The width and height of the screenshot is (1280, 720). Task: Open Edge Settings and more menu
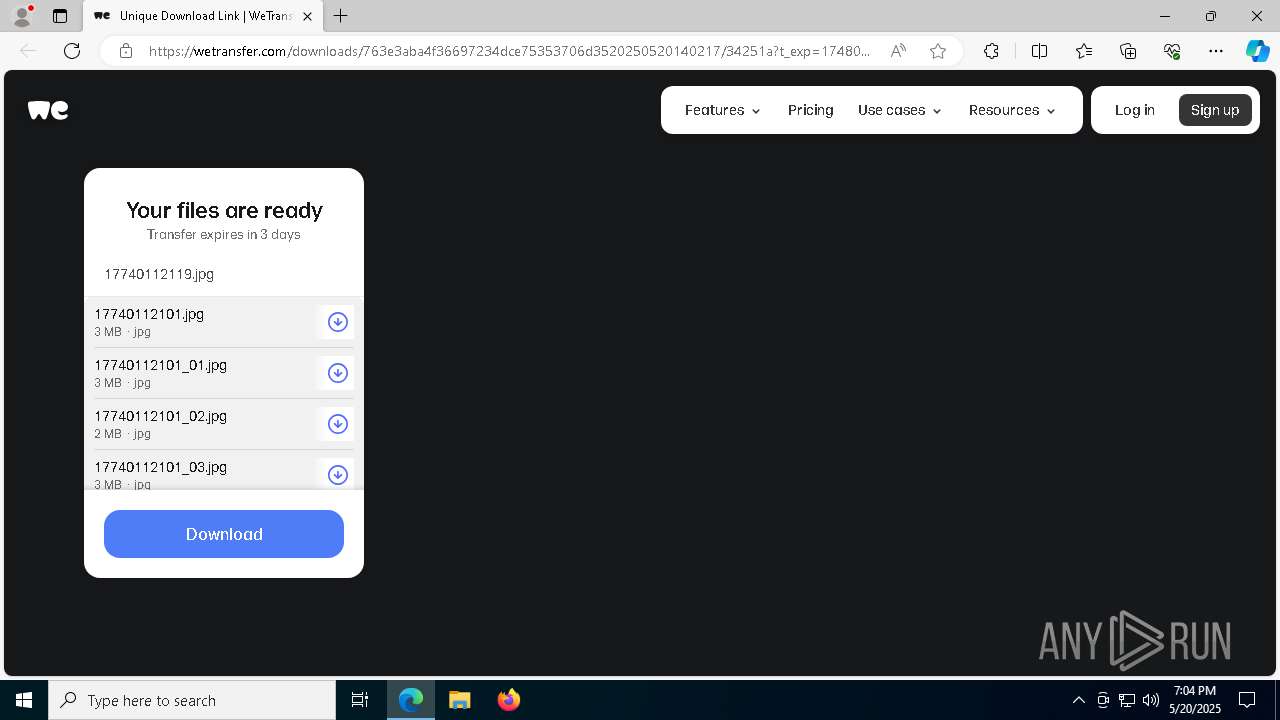pyautogui.click(x=1216, y=51)
